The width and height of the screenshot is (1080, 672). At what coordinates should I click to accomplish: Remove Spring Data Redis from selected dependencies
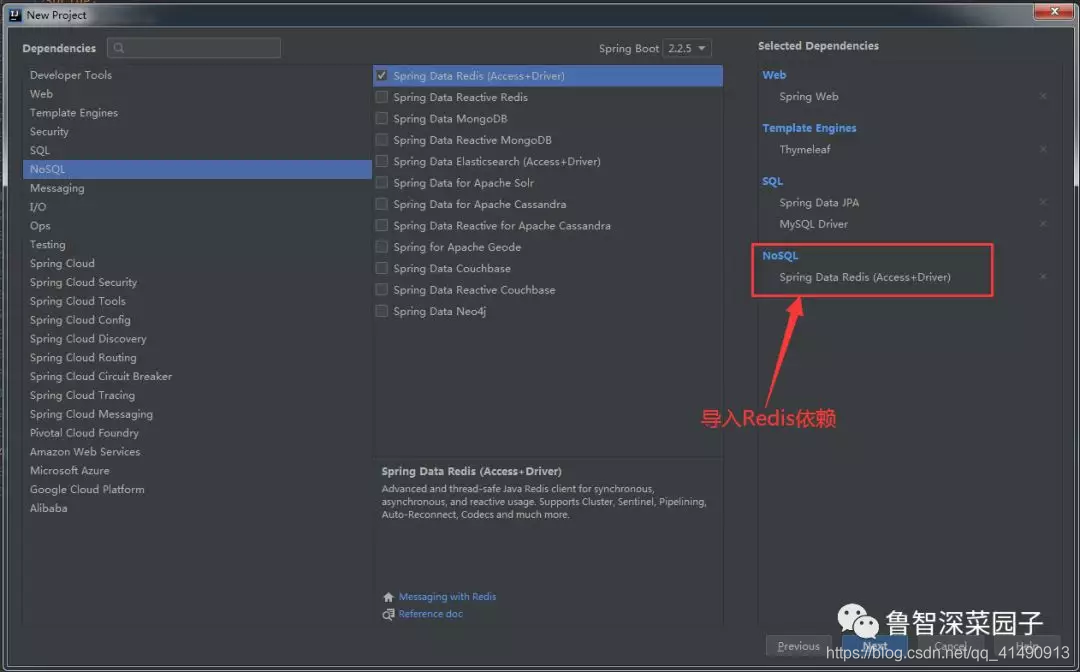pyautogui.click(x=1043, y=277)
